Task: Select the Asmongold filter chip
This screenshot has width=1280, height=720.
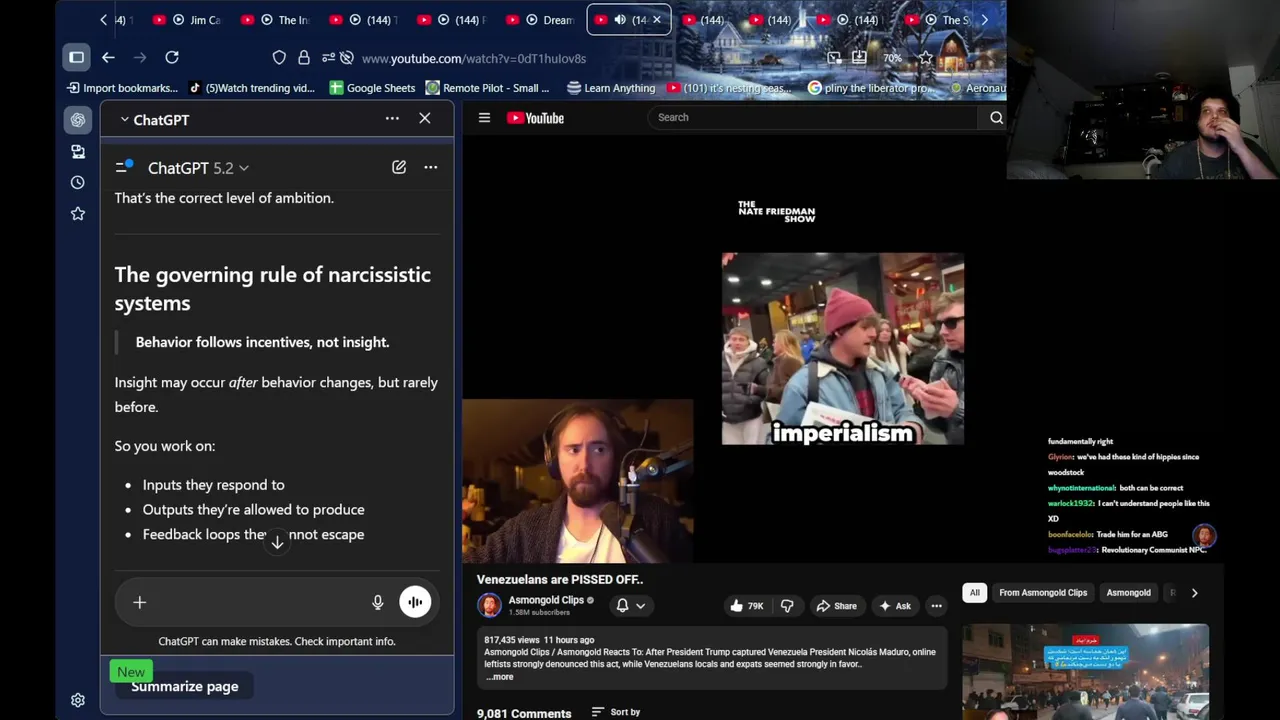Action: coord(1128,592)
